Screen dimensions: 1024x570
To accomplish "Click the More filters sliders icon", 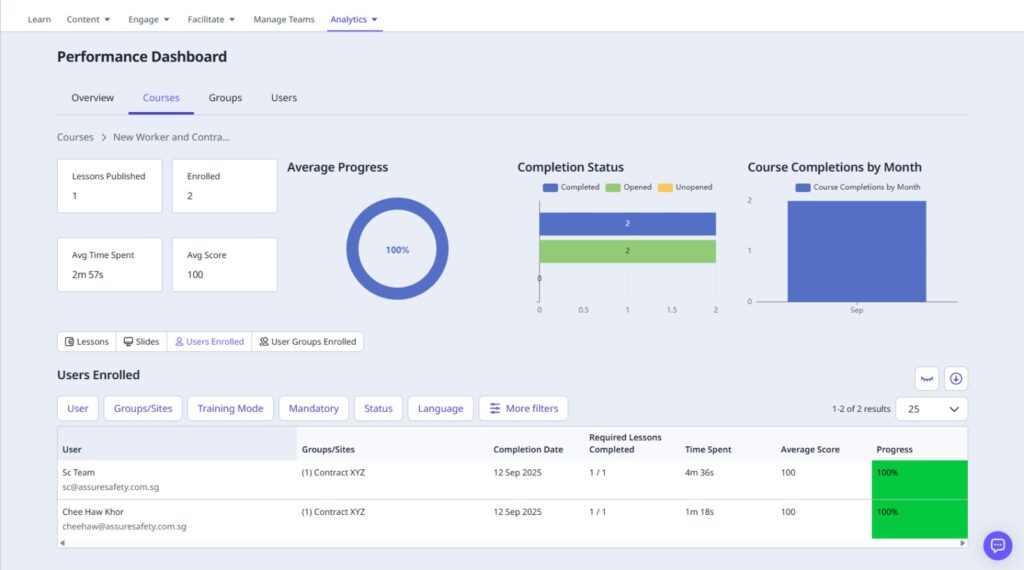I will click(495, 408).
